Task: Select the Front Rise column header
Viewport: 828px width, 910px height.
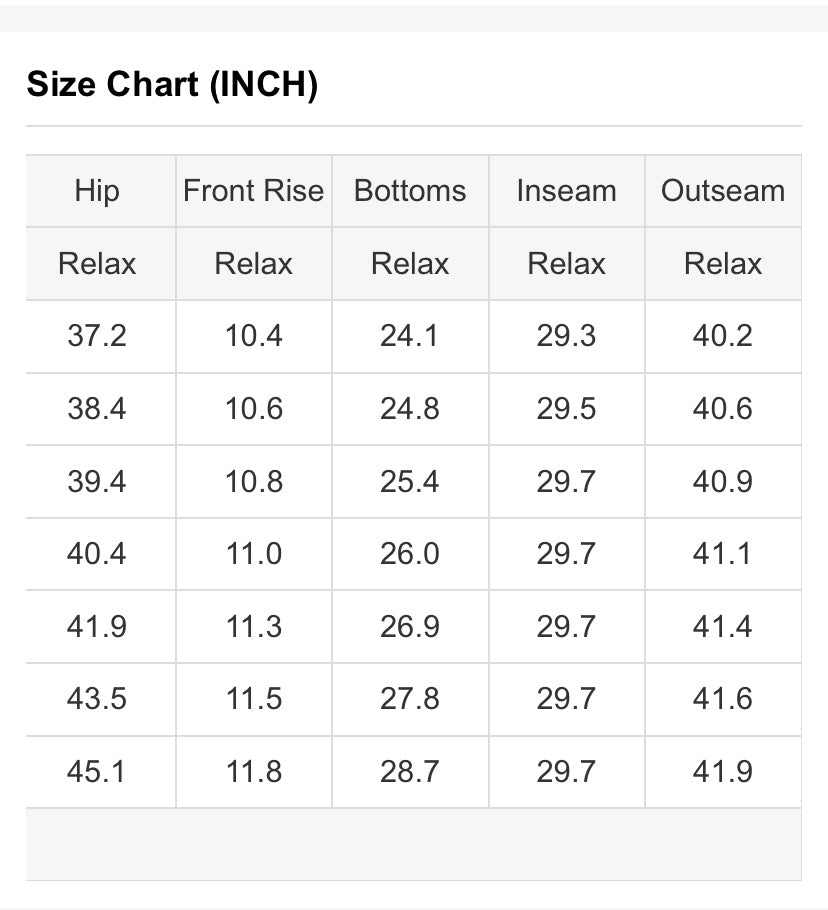Action: [x=254, y=191]
